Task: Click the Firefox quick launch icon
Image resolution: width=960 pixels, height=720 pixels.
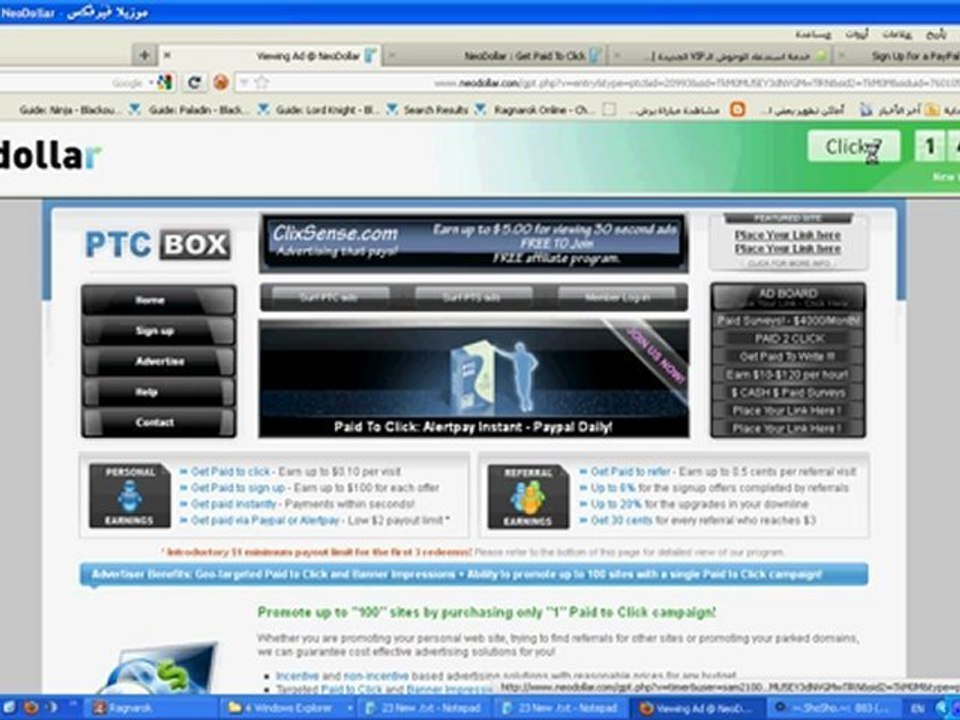Action: coord(32,708)
